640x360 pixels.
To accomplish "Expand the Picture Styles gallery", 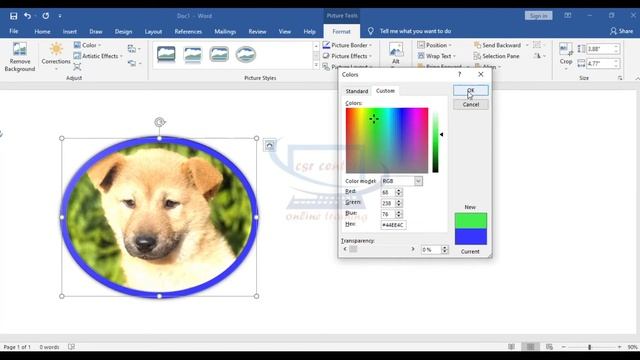I will [x=316, y=65].
